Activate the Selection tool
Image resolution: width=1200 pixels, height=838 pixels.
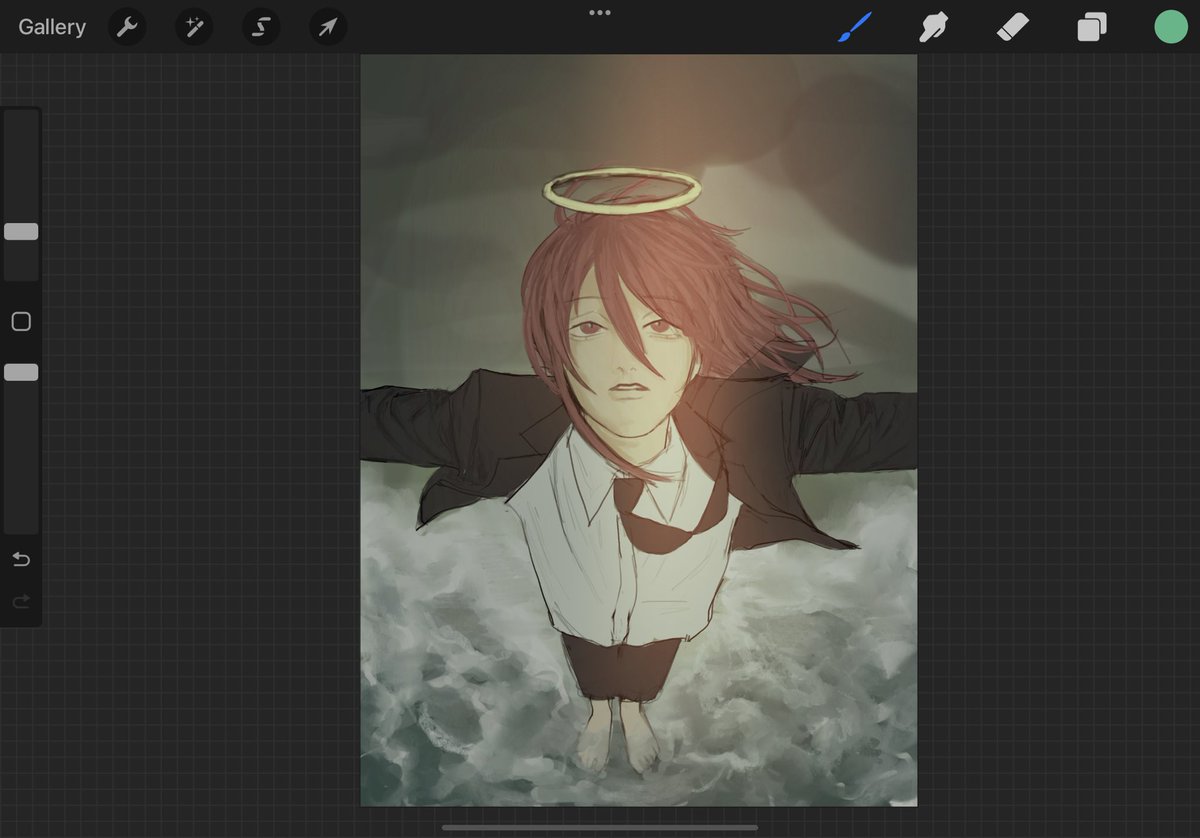(x=261, y=27)
